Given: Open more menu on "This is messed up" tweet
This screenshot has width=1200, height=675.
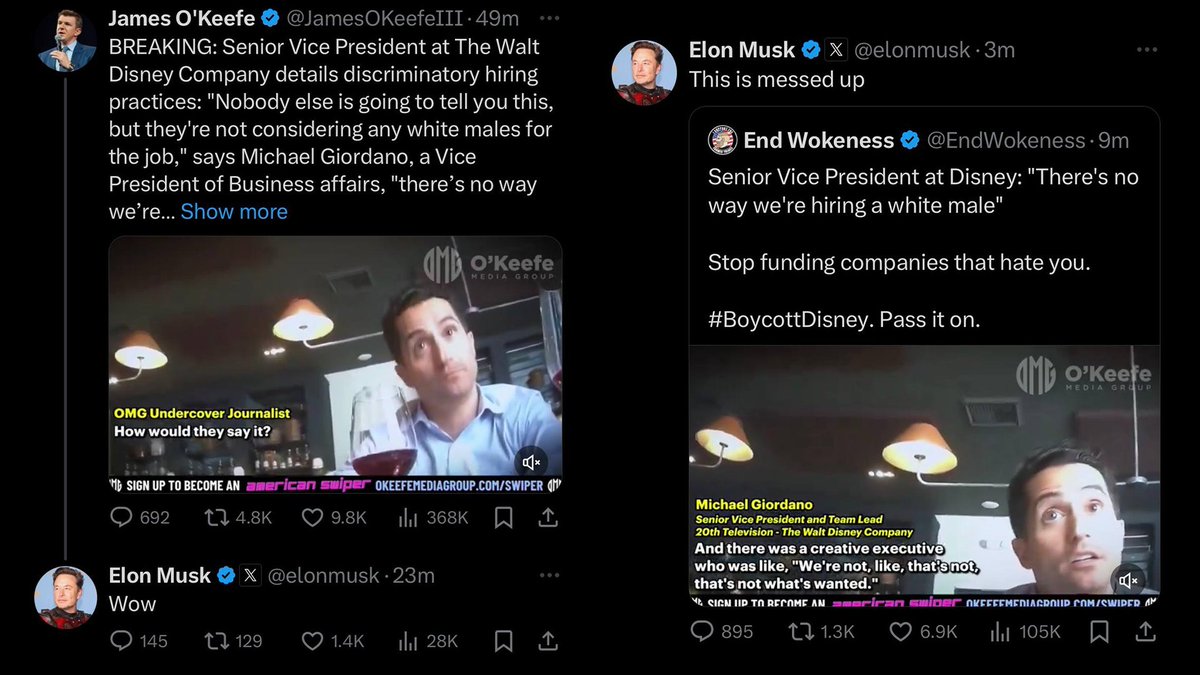Looking at the screenshot, I should tap(1147, 50).
